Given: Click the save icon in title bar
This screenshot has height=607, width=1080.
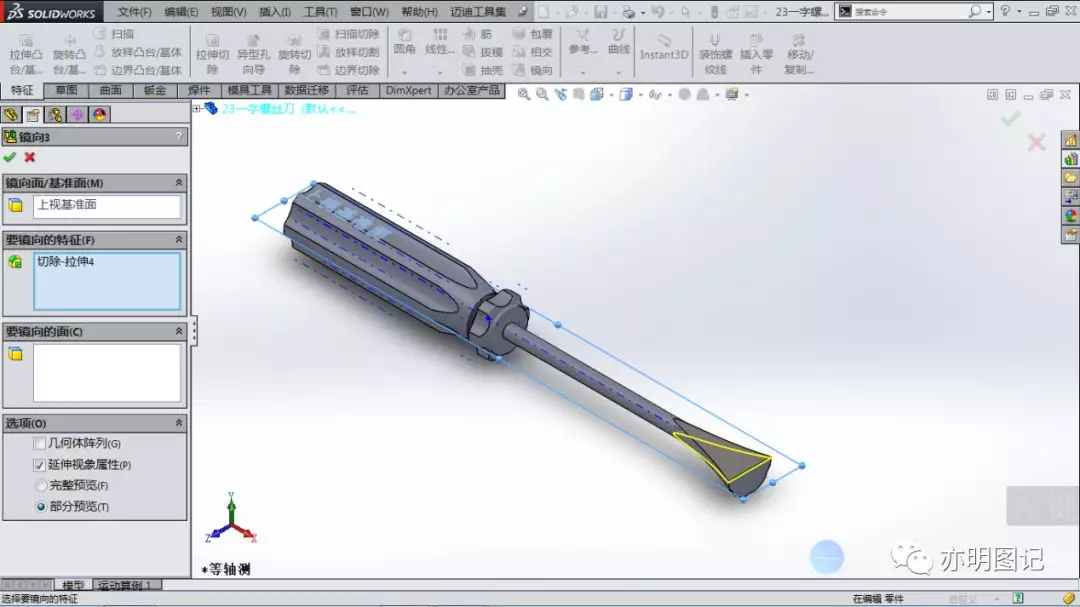Looking at the screenshot, I should (x=601, y=12).
